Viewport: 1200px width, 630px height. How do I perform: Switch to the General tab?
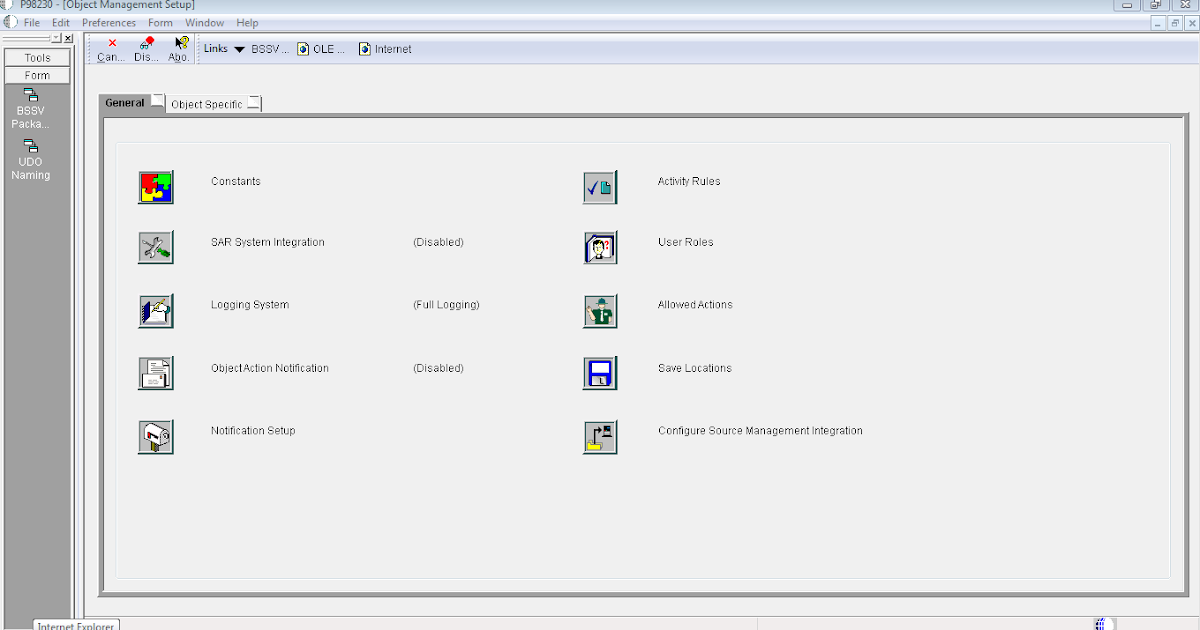click(x=132, y=102)
